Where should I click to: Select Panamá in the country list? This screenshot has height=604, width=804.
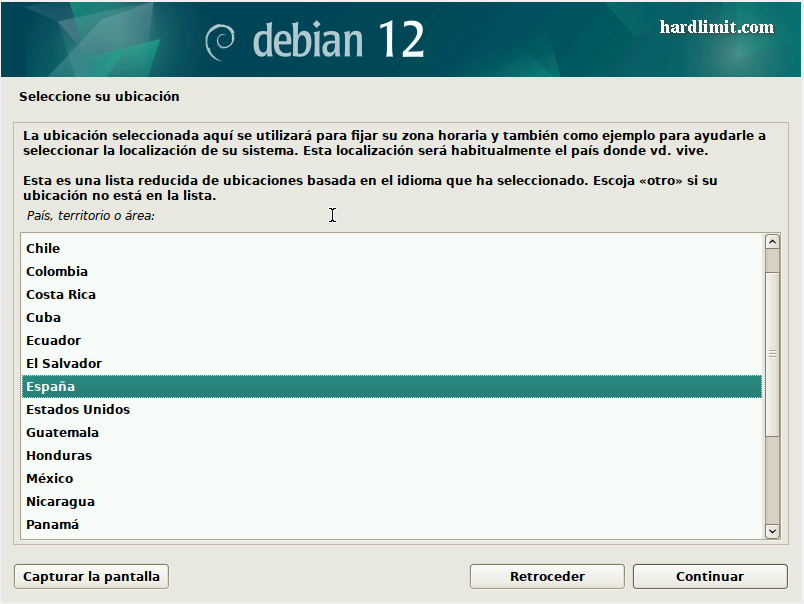pos(53,524)
